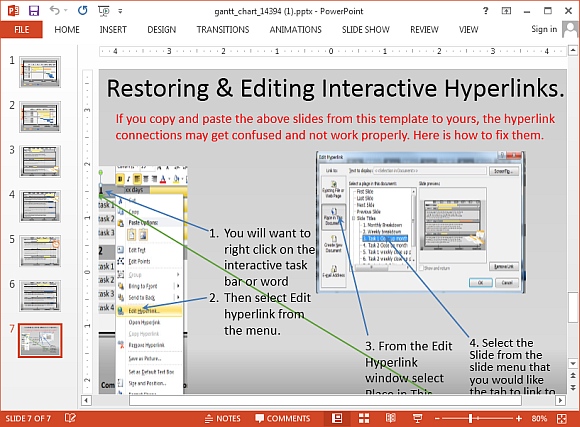Click step 3 text 'From the Edit Hyperlink window'
580x427 pixels.
(408, 366)
